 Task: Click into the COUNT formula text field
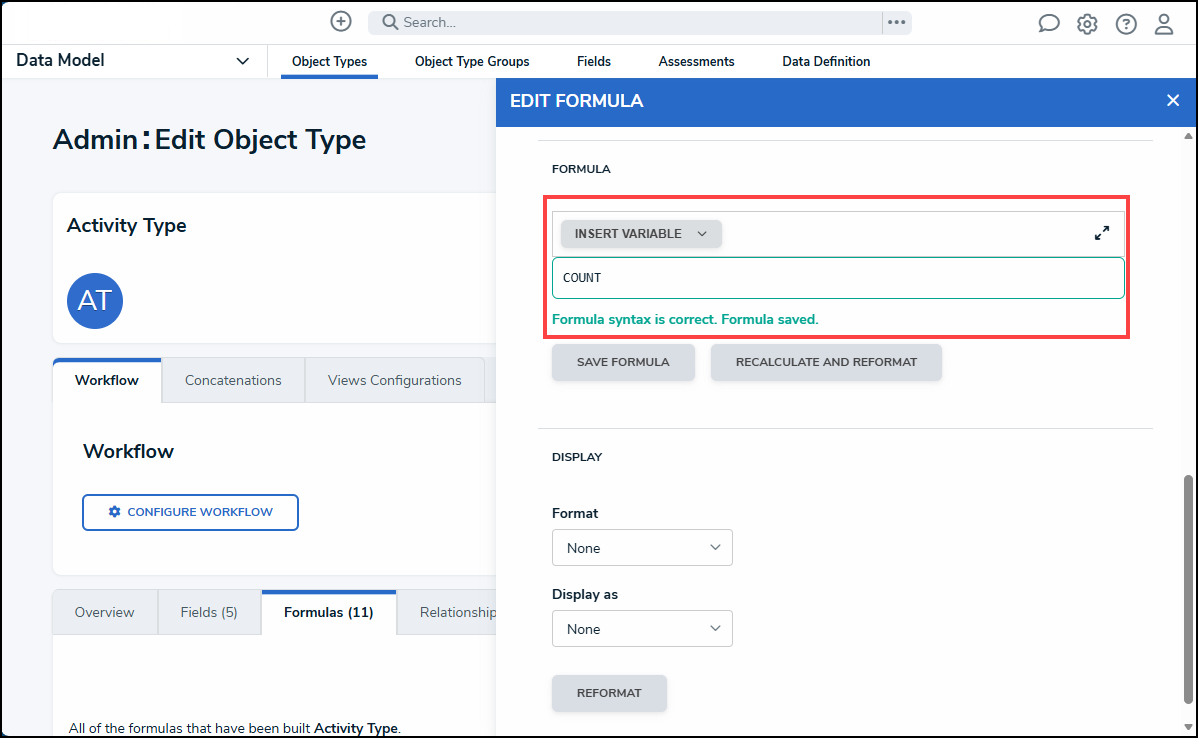838,278
